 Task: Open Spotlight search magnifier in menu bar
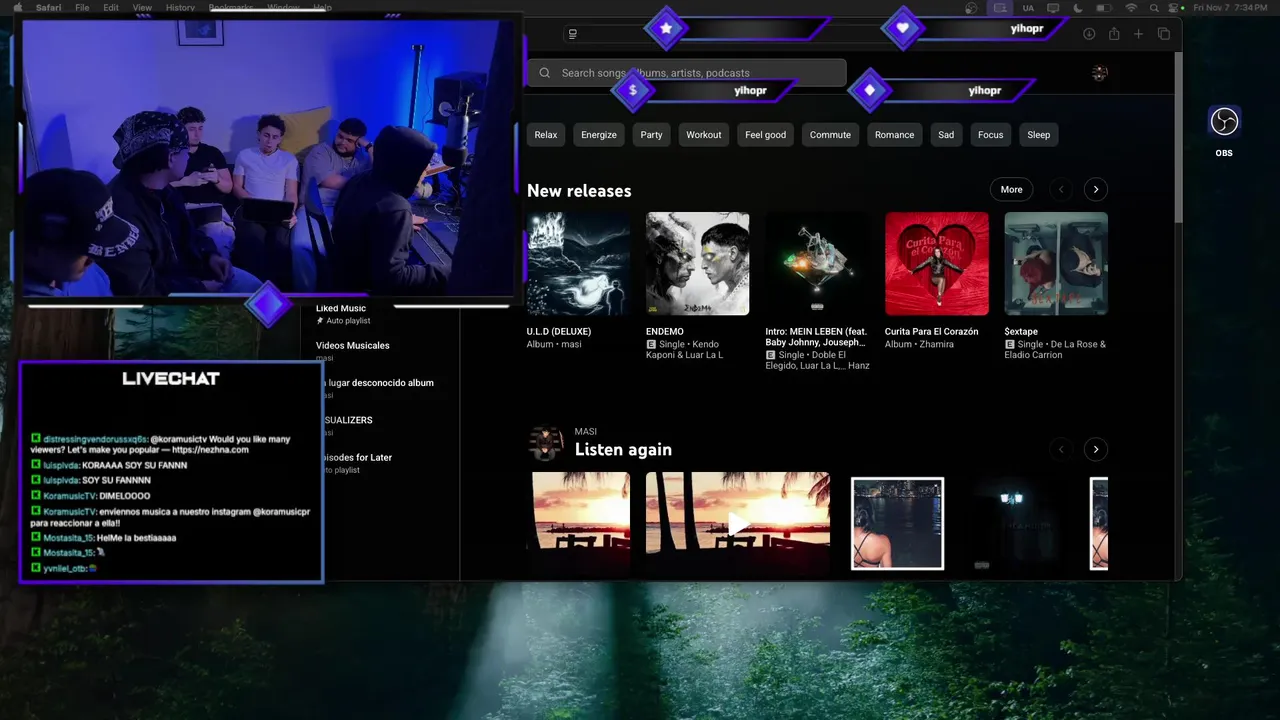point(1155,7)
